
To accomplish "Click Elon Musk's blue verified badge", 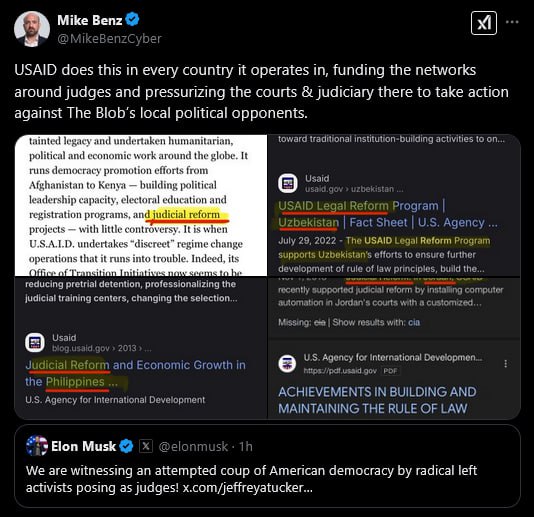I will pyautogui.click(x=127, y=446).
